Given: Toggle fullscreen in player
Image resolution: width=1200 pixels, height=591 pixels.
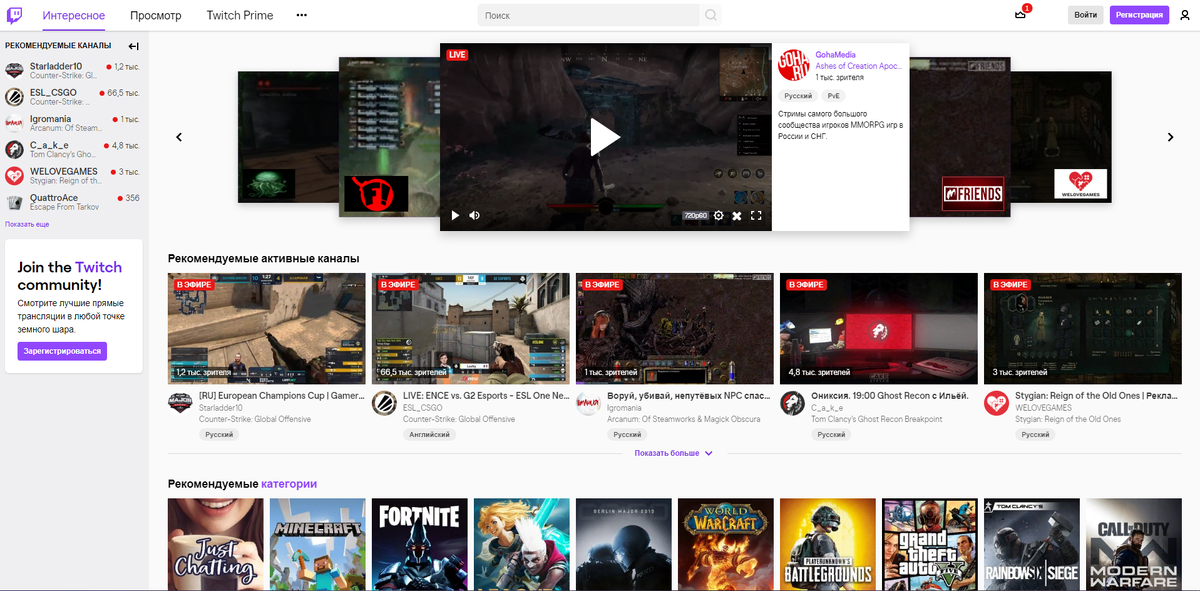Looking at the screenshot, I should tap(756, 215).
